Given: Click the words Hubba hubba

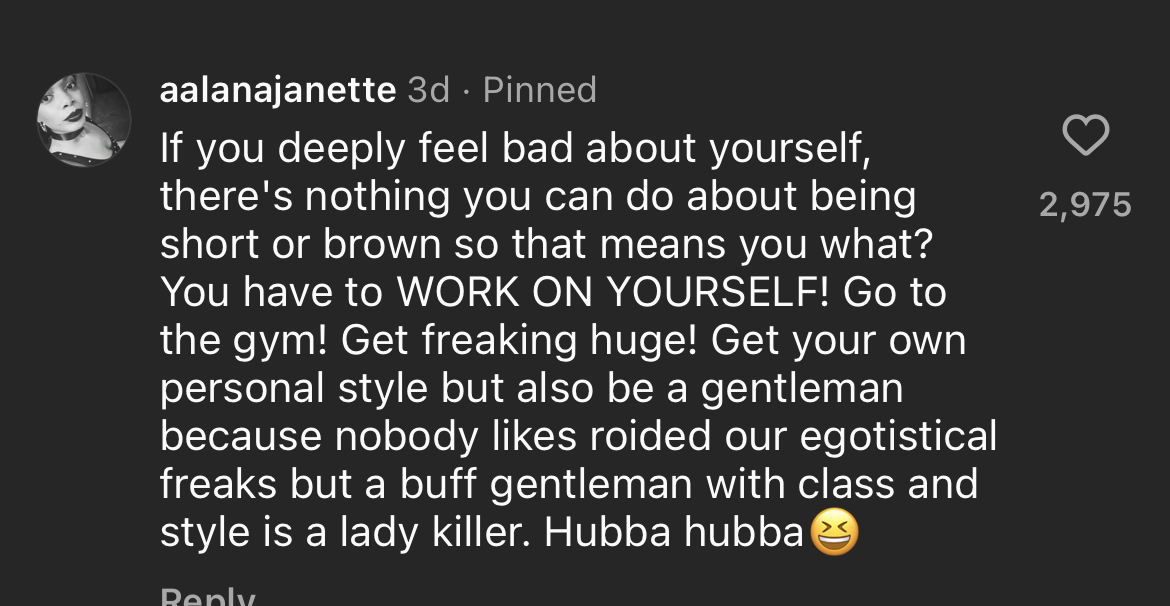Looking at the screenshot, I should coord(673,531).
